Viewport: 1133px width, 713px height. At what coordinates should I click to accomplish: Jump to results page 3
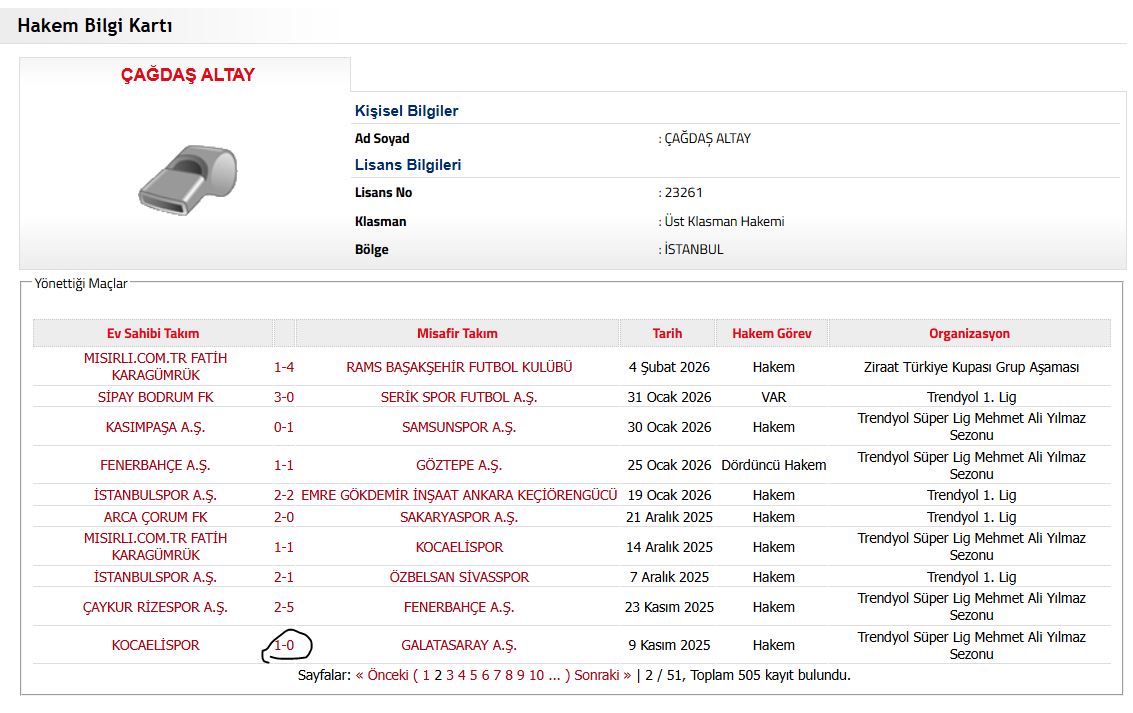(x=449, y=675)
